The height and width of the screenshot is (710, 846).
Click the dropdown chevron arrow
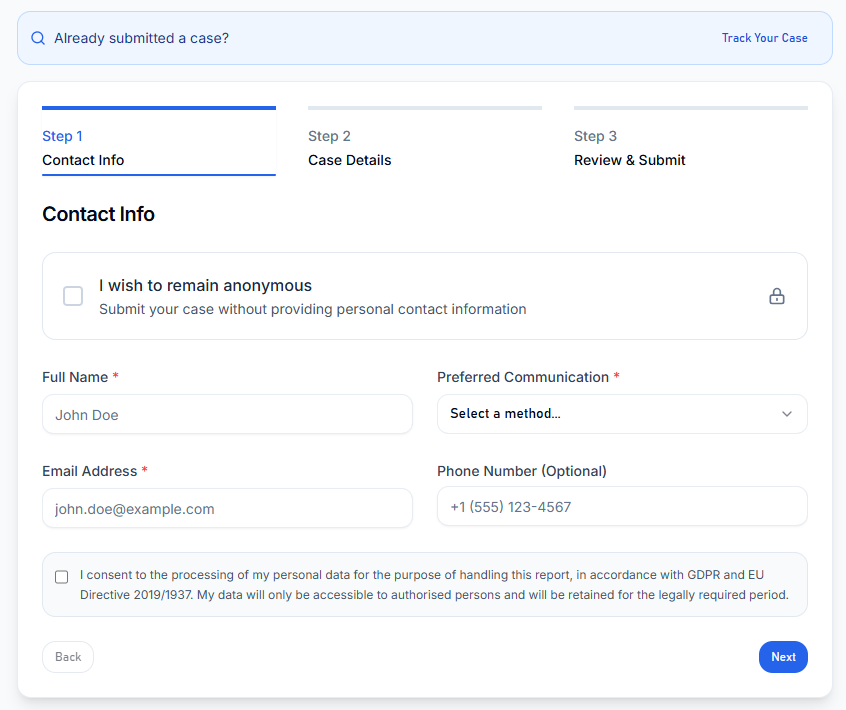(786, 414)
